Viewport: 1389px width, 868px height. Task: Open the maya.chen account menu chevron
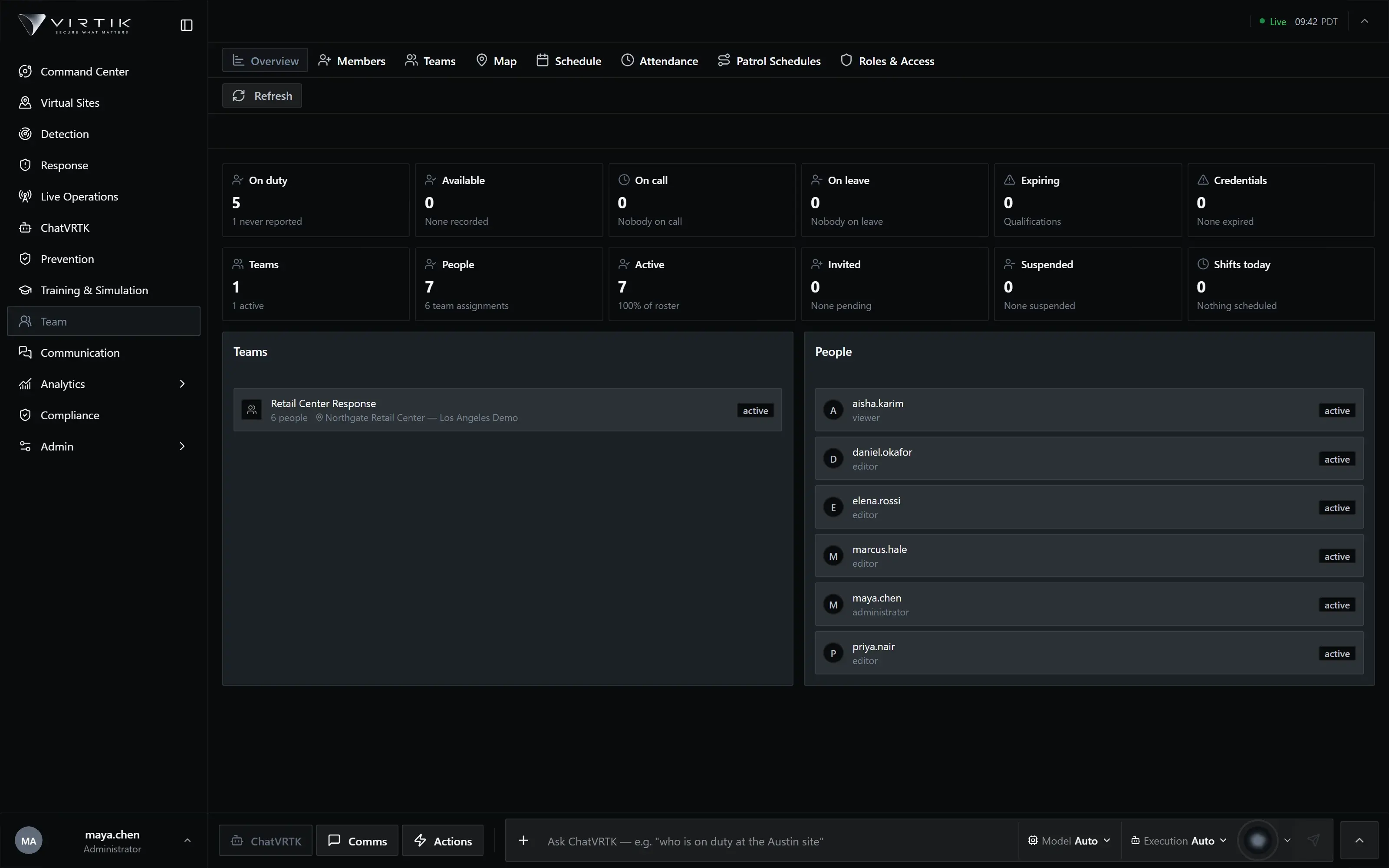tap(187, 841)
